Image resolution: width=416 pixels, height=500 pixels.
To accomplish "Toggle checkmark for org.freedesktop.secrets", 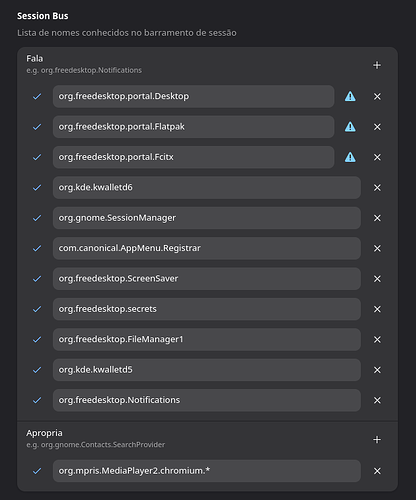I will (37, 309).
